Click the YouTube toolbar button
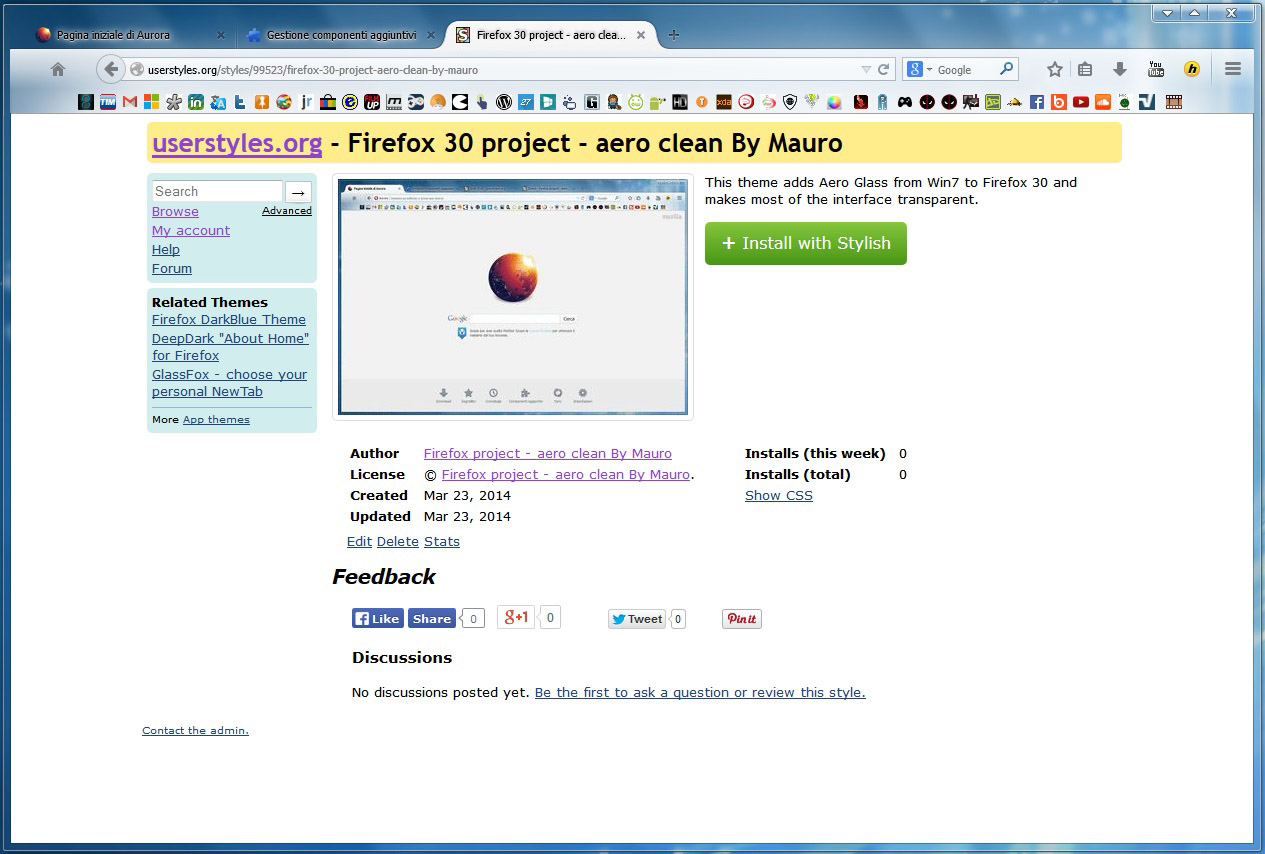 pos(1156,69)
